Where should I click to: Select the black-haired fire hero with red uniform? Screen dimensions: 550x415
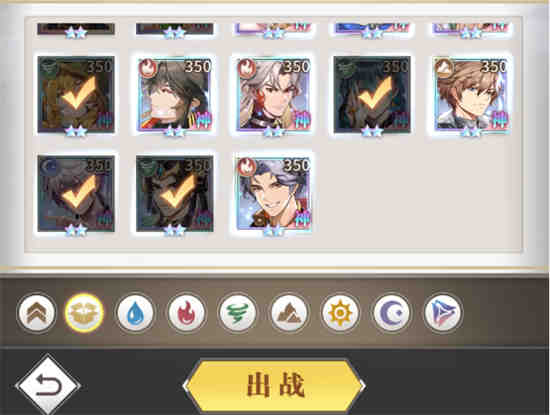click(175, 94)
